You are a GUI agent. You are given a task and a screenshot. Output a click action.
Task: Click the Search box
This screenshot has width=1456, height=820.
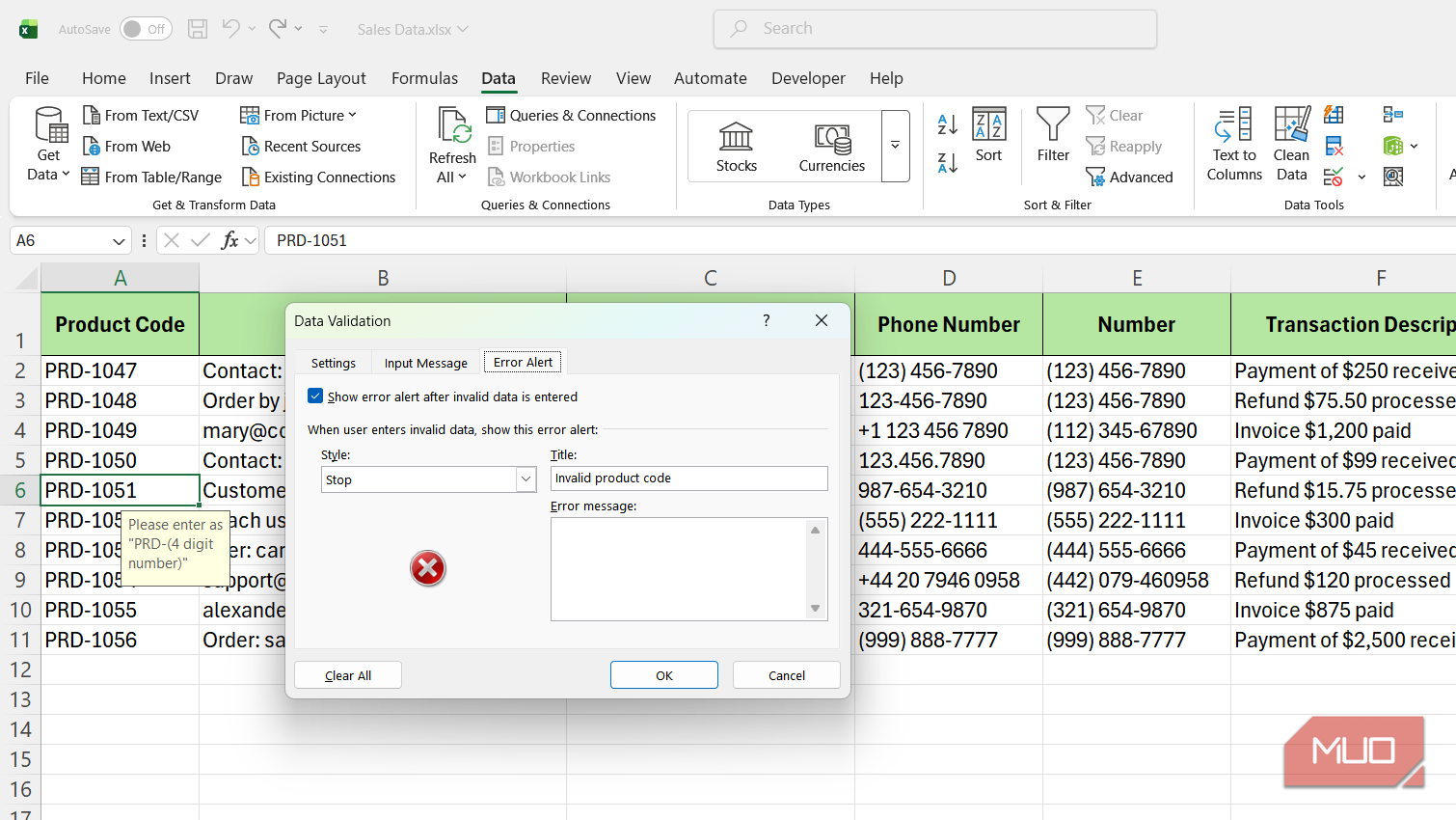point(935,29)
